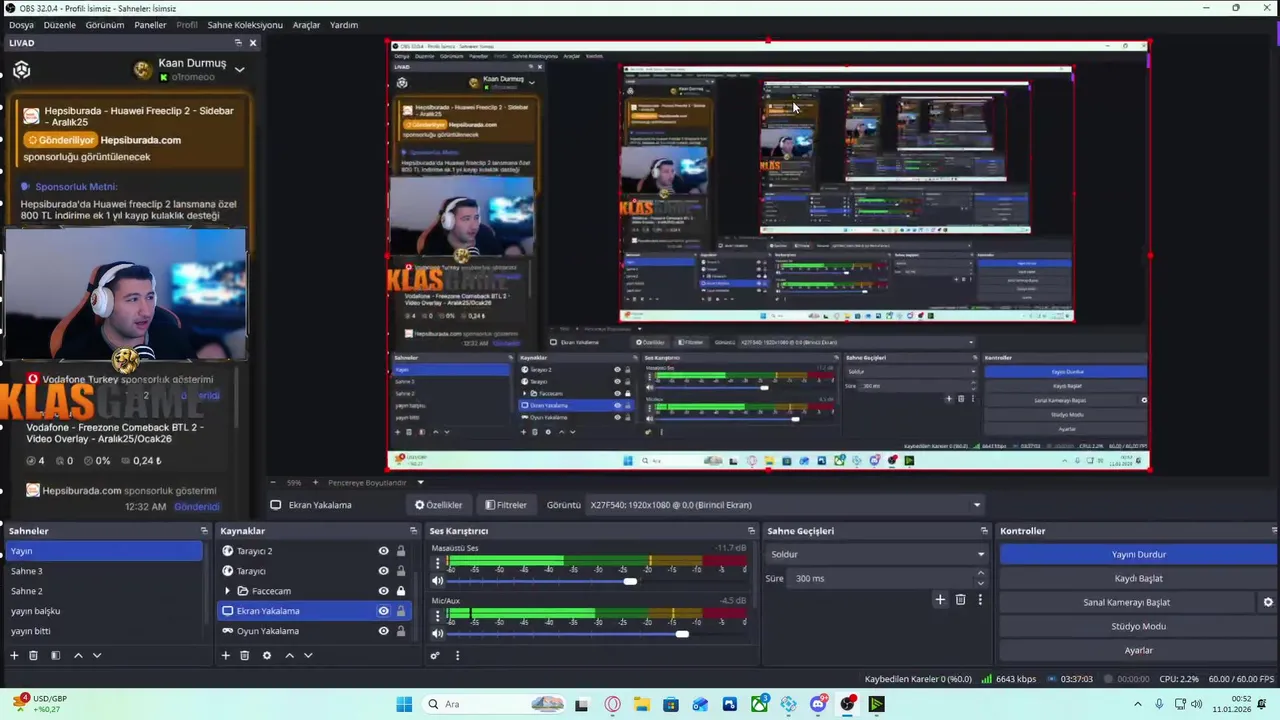Open the Paneller menu
1280x720 pixels.
[150, 25]
